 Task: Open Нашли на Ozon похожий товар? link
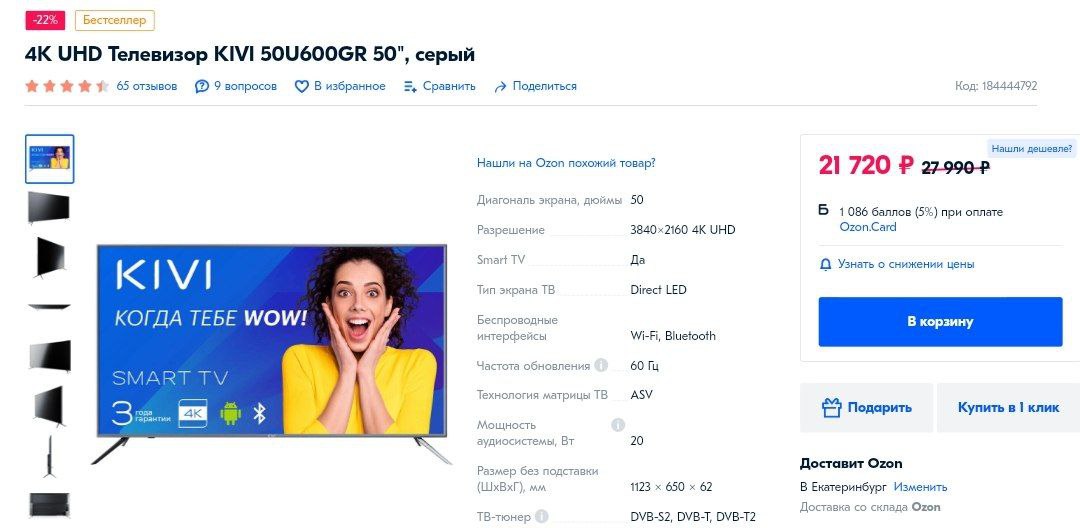[x=566, y=163]
